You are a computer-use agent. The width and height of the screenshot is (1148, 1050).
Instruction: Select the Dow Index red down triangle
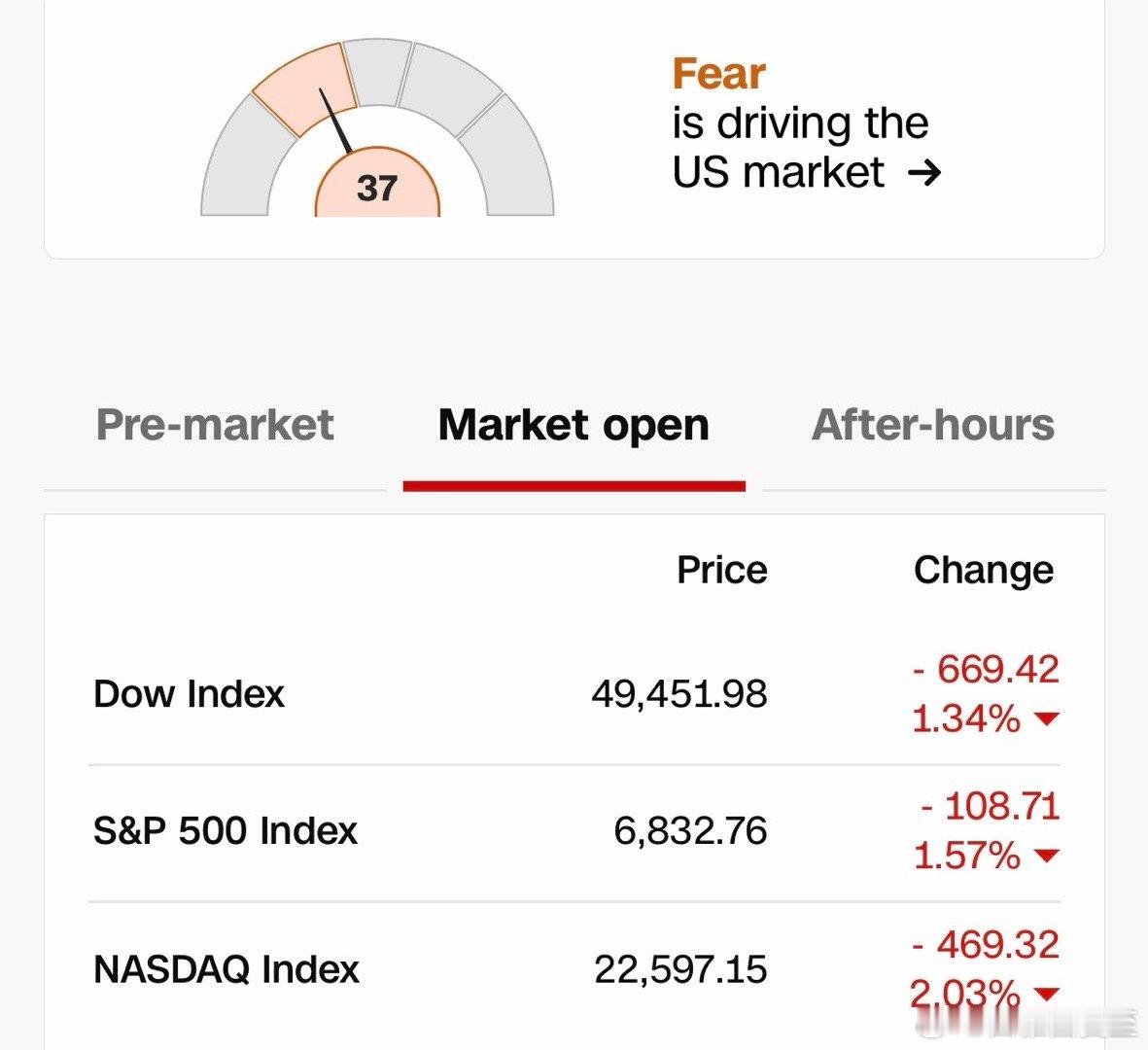(x=1046, y=719)
